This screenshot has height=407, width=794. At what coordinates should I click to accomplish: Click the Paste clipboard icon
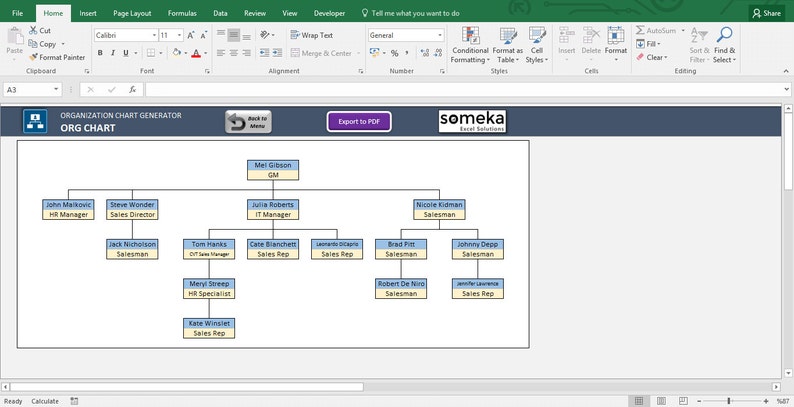[x=15, y=36]
